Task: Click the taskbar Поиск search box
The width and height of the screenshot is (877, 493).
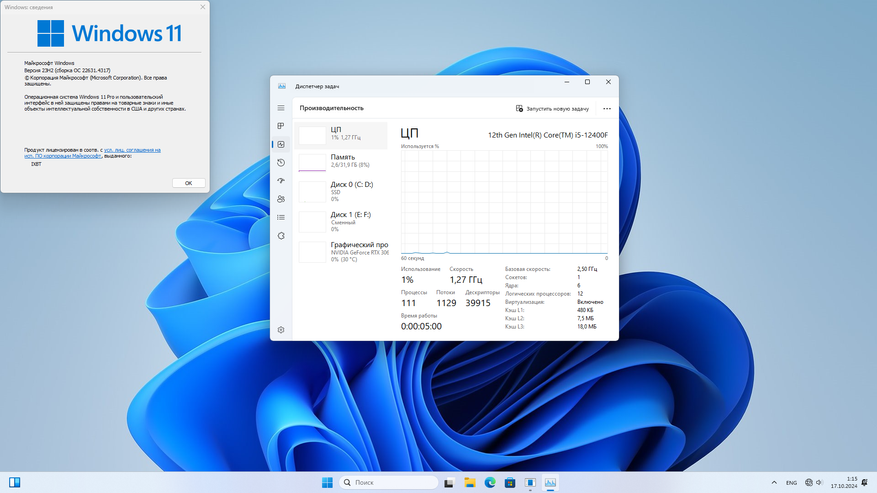Action: [388, 483]
